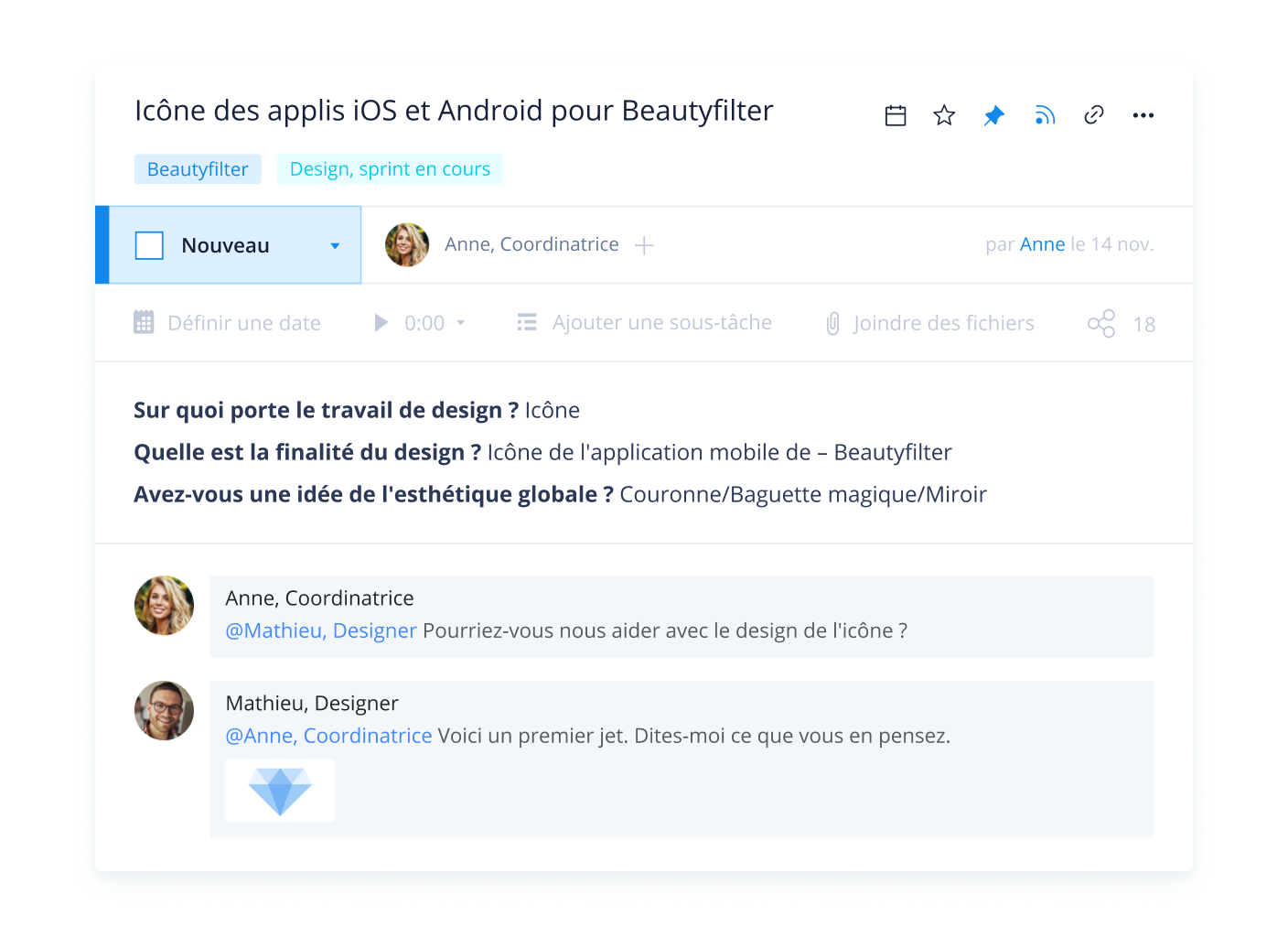This screenshot has height=937, width=1288.
Task: Copy the task permalink with link icon
Action: pos(1093,115)
